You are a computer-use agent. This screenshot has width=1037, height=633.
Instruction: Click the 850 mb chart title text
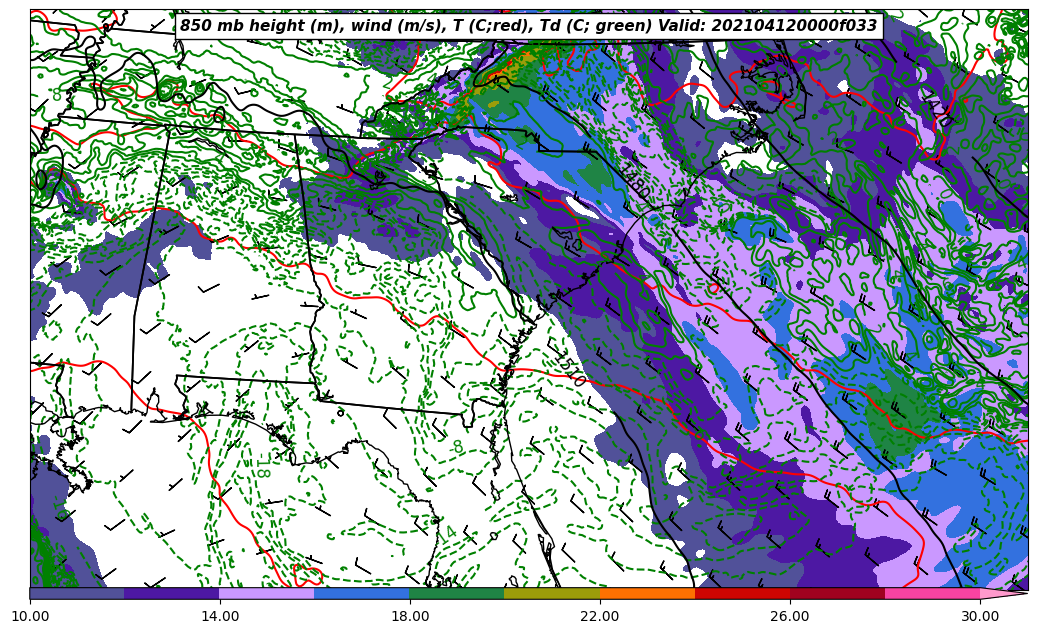528,26
